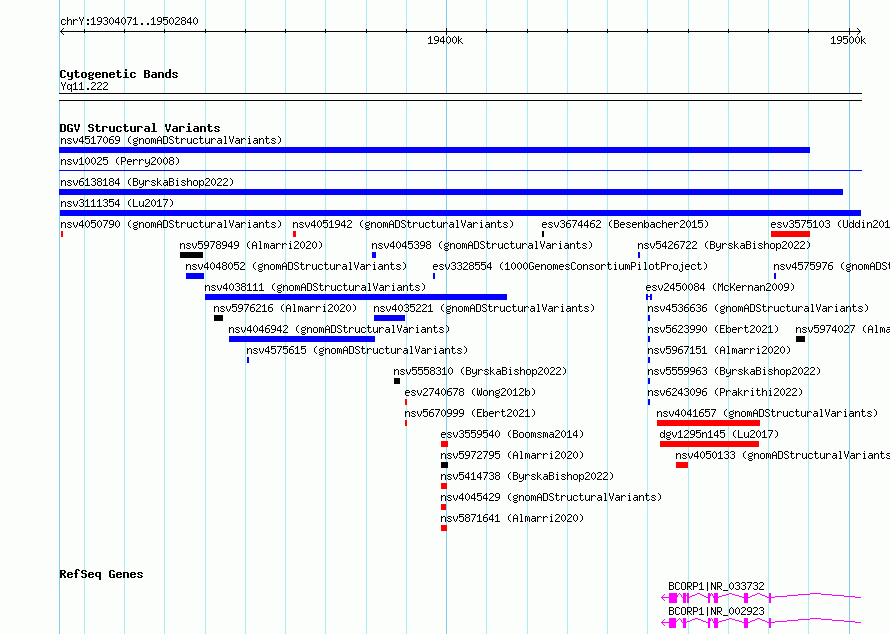Click the red bar under esv3575103

(x=790, y=234)
